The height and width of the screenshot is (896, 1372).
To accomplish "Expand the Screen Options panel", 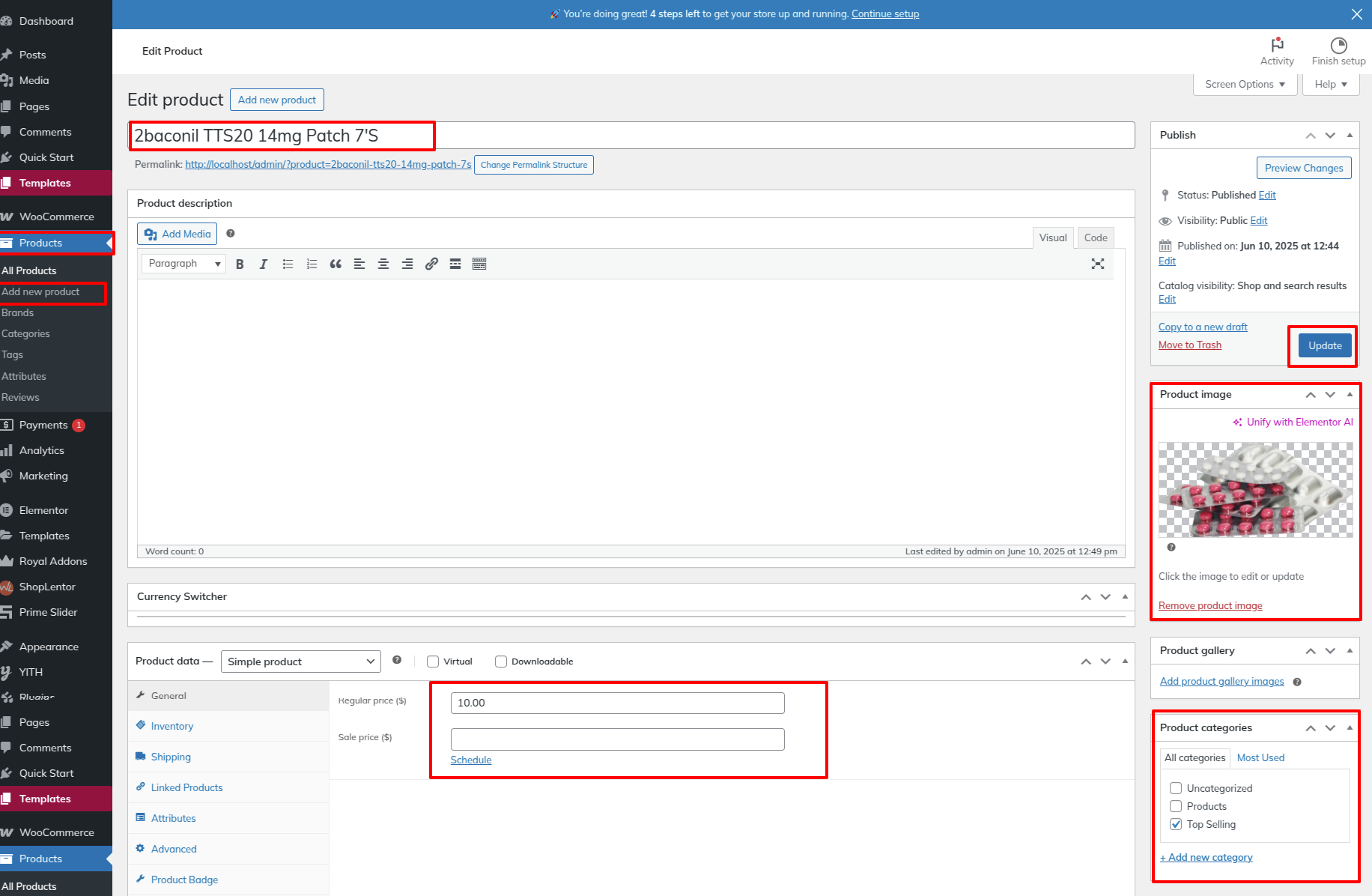I will 1244,84.
